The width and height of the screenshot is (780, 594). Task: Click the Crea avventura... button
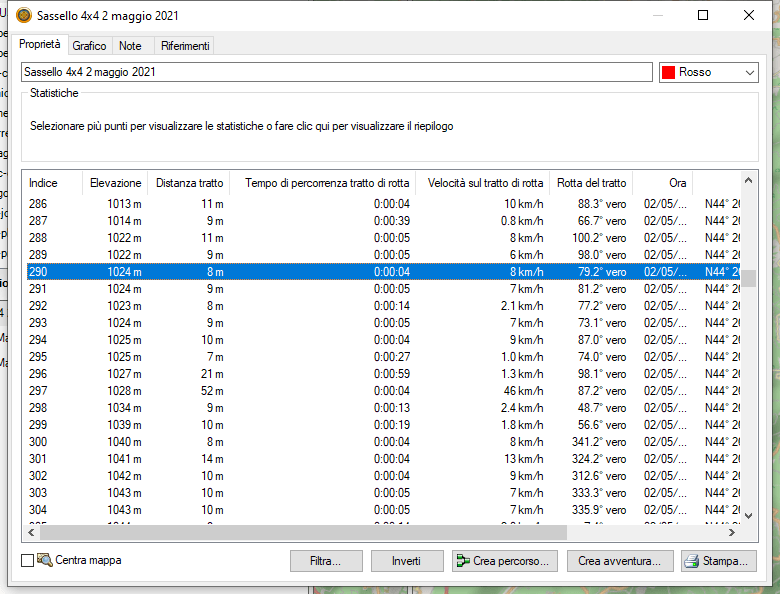(619, 561)
